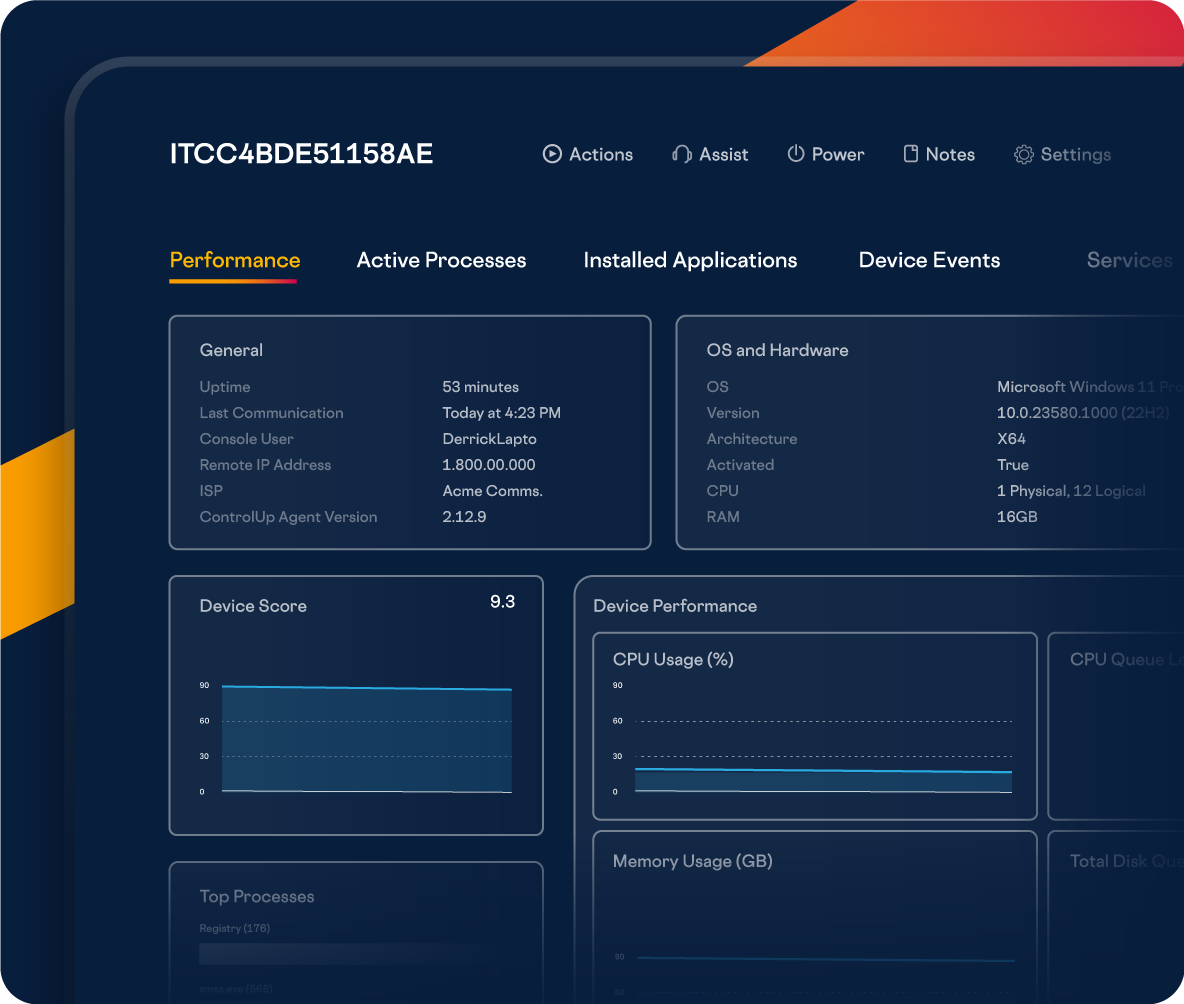Click the Remote IP Address value
Viewport: 1184px width, 1004px height.
point(489,465)
